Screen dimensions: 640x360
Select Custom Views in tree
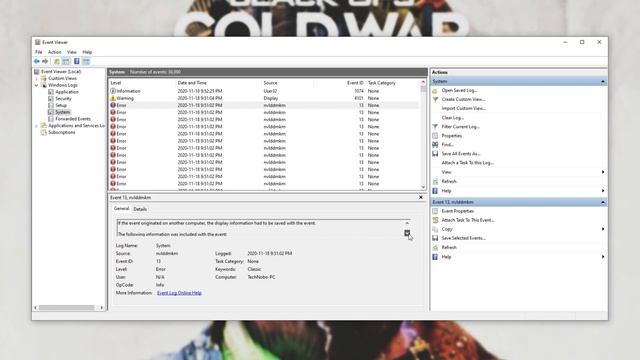coord(62,78)
